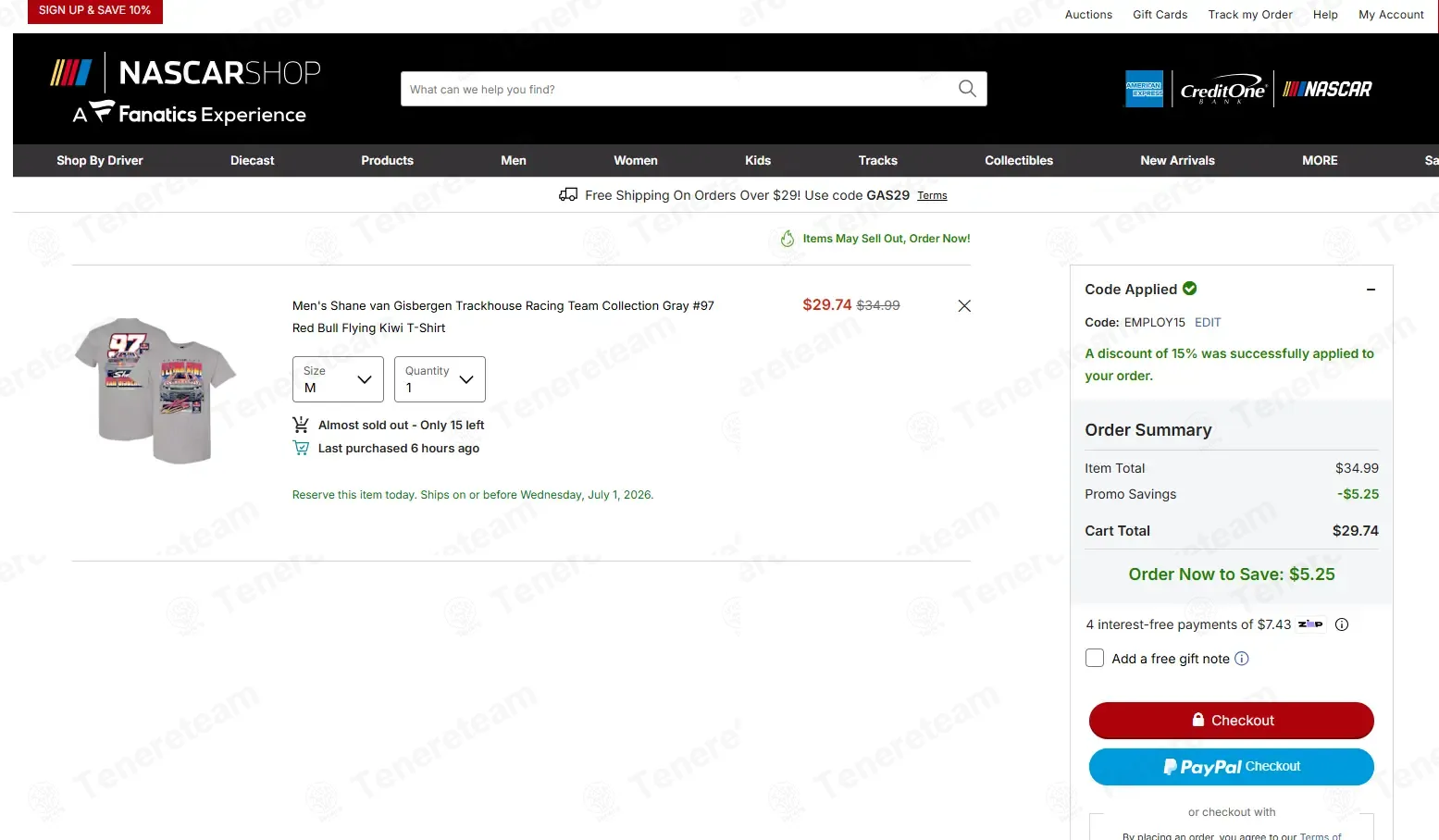Click the red Checkout button

[1231, 720]
